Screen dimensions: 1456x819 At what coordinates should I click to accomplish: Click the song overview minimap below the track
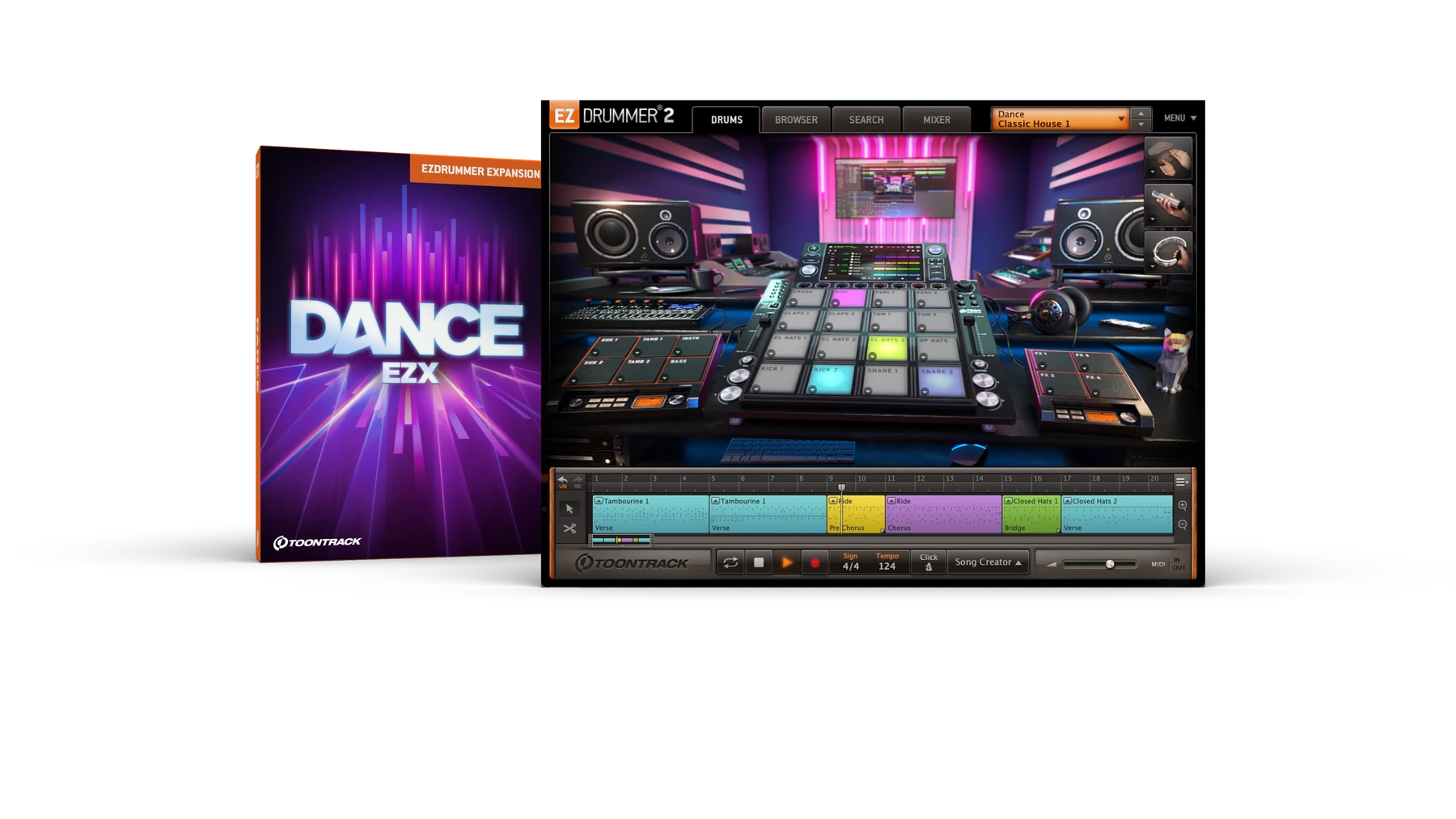tap(621, 540)
